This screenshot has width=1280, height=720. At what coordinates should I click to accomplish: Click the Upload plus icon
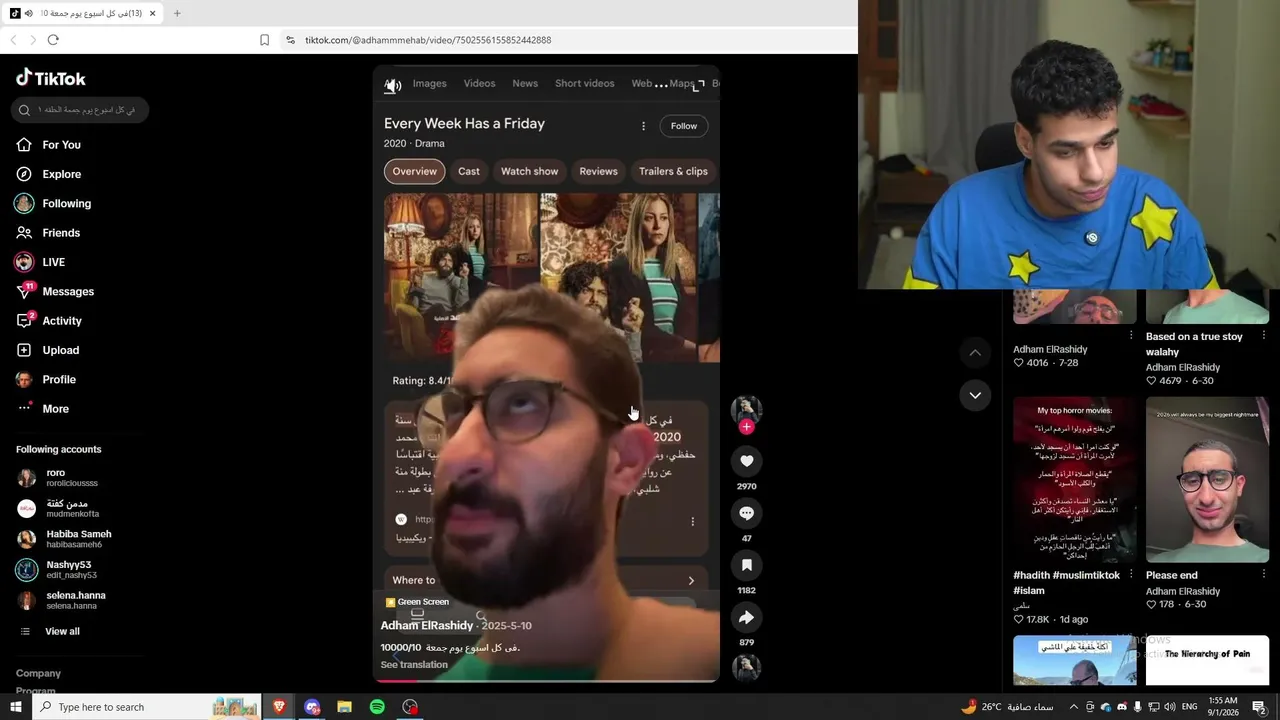click(x=24, y=350)
